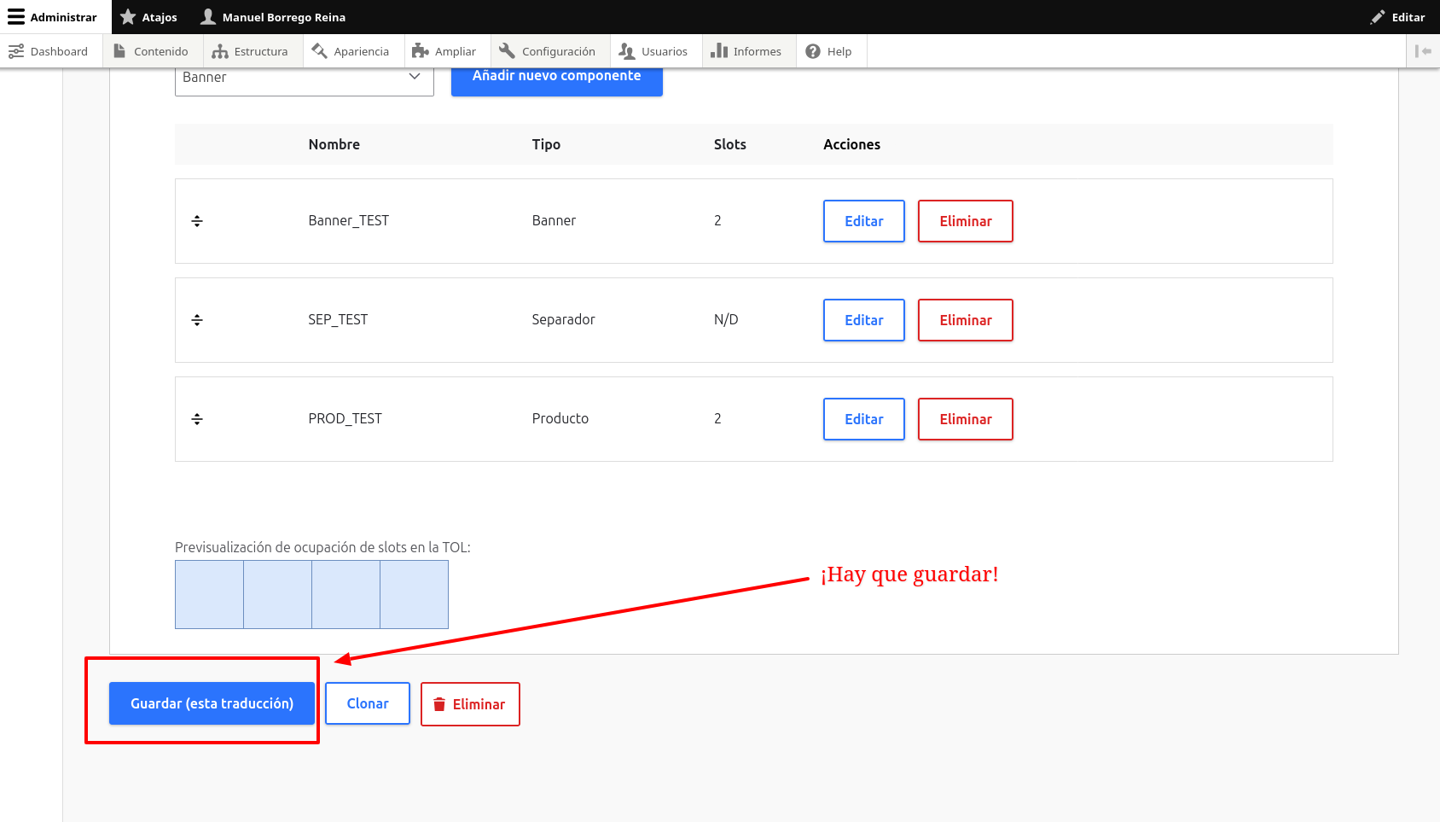The height and width of the screenshot is (822, 1440).
Task: Click the drag handle of Banner_TEST row
Action: tap(197, 221)
